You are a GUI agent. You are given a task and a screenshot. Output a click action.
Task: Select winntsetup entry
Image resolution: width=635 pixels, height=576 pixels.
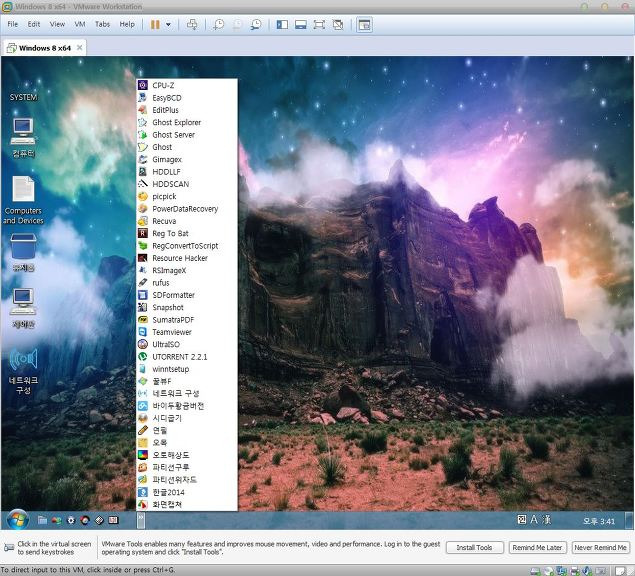[x=187, y=369]
